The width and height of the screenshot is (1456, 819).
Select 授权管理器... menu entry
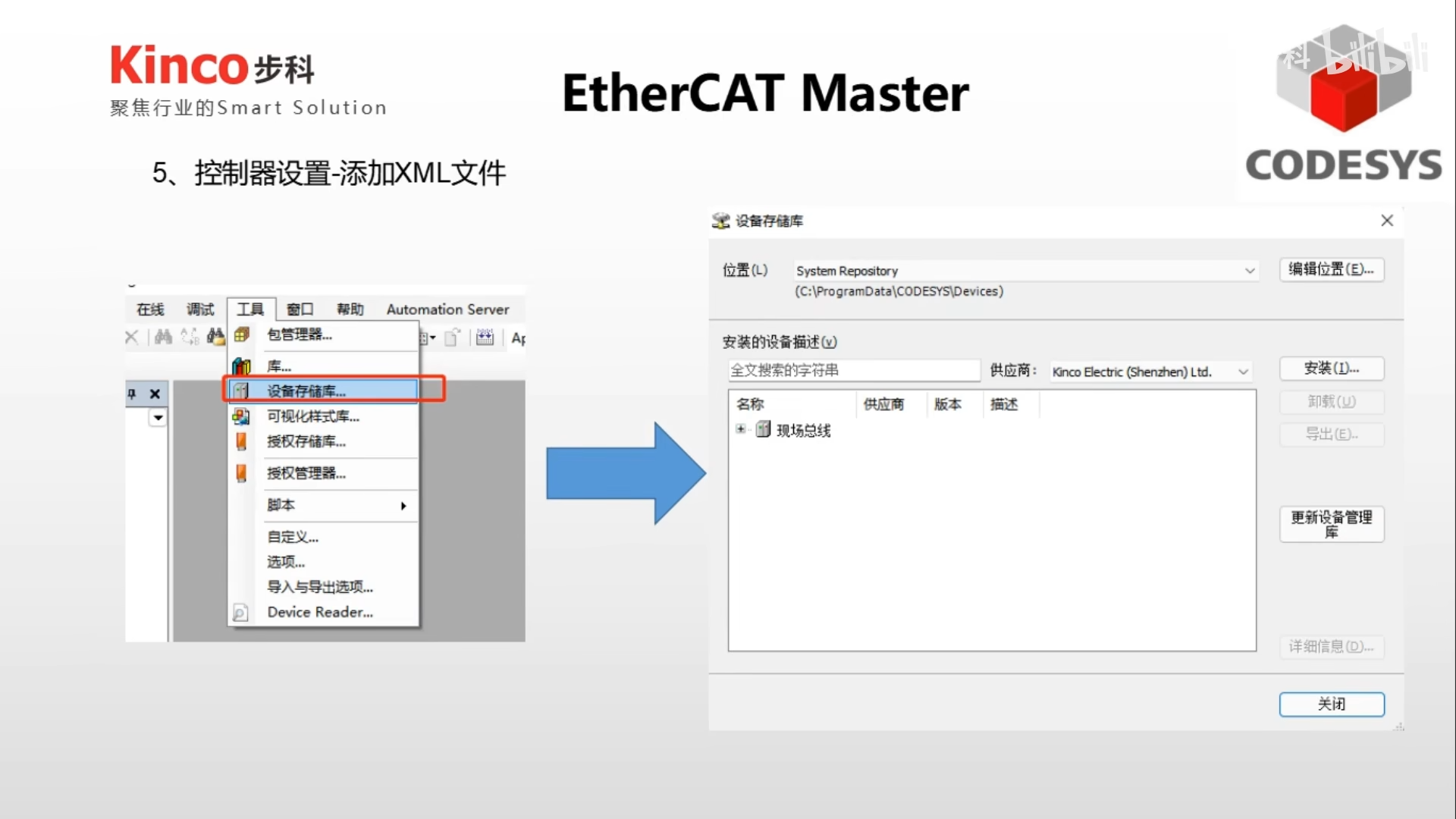(324, 473)
